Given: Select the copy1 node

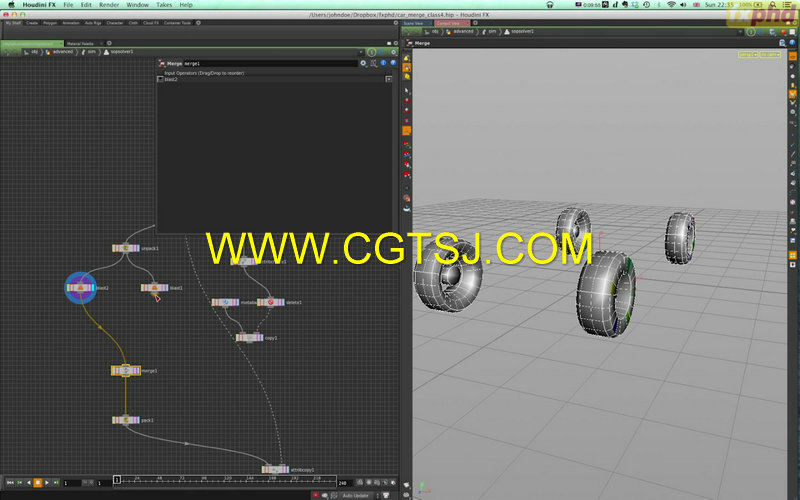Looking at the screenshot, I should [x=249, y=337].
